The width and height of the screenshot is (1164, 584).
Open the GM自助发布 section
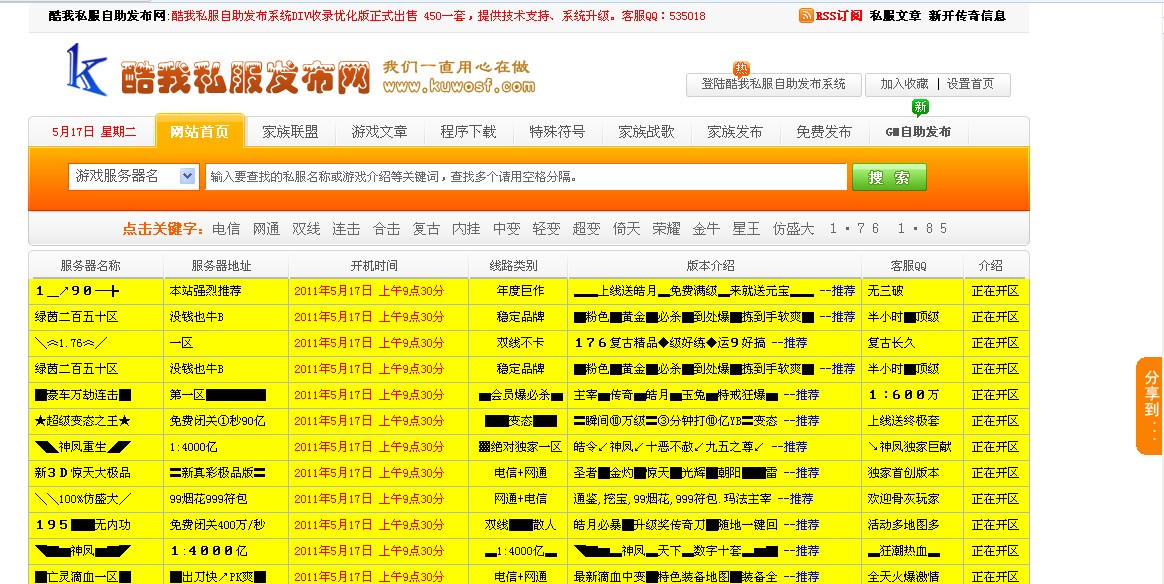click(919, 130)
